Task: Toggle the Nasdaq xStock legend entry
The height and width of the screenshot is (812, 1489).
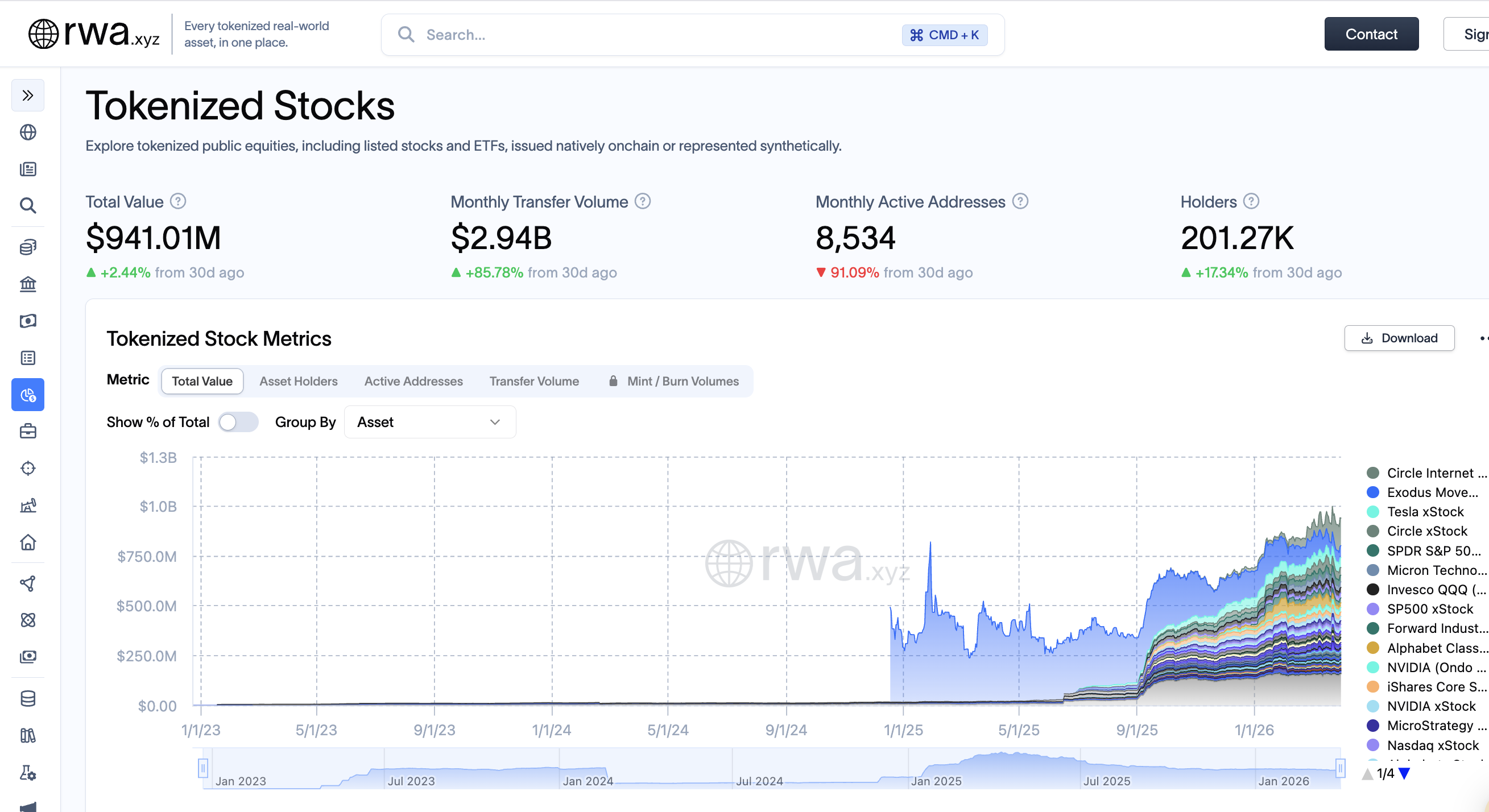Action: click(1422, 745)
